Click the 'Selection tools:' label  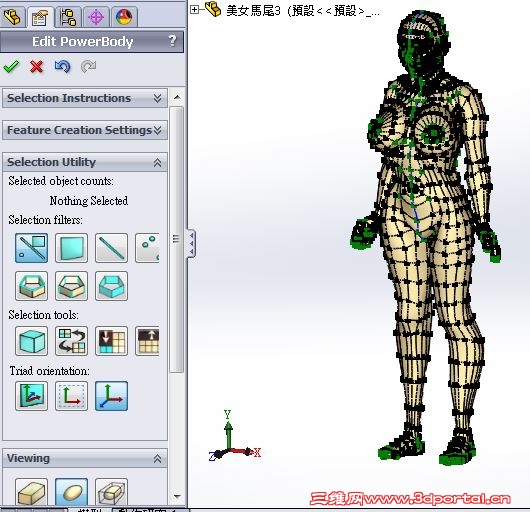coord(43,315)
